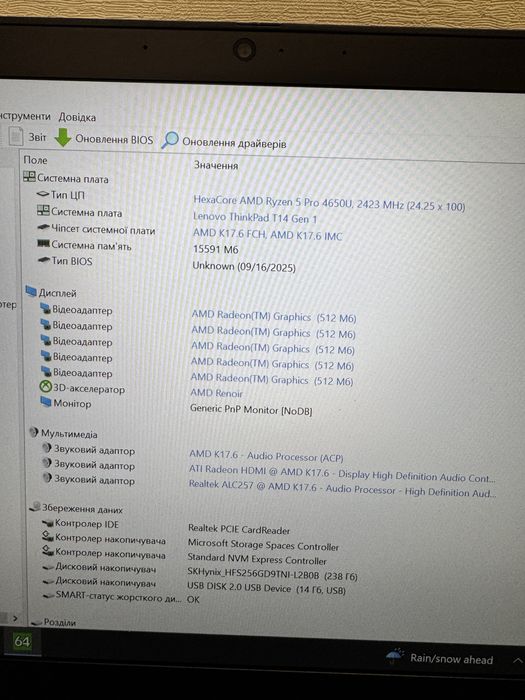Screen dimensions: 525x700
Task: Open the AMD Renoir link
Action: [216, 393]
